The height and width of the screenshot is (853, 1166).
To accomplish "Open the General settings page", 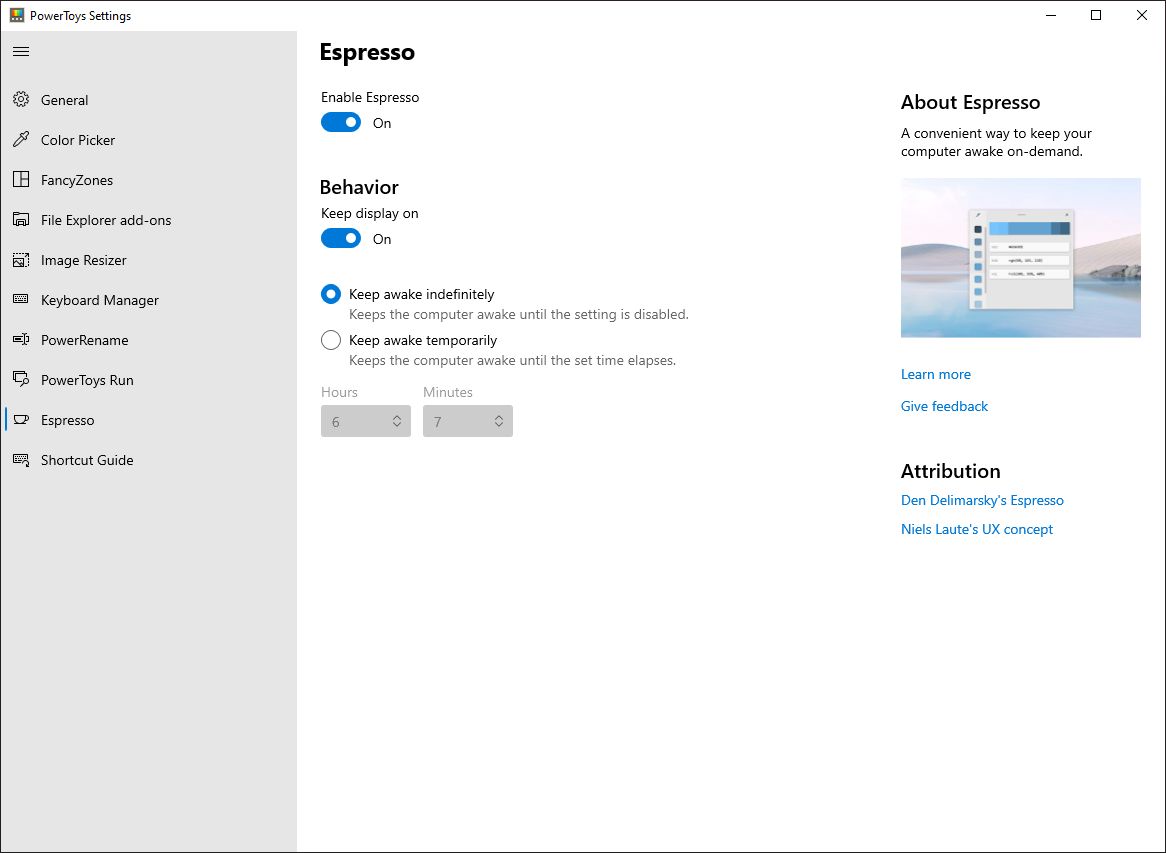I will click(x=149, y=100).
